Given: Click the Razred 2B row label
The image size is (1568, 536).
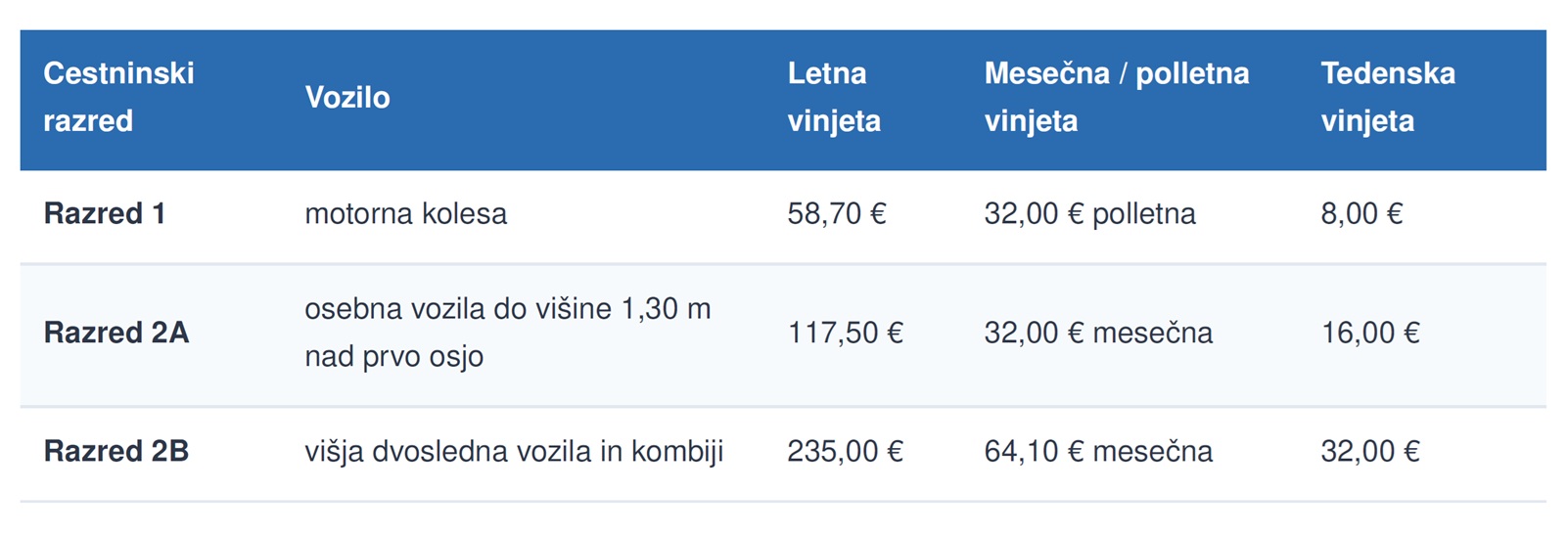Looking at the screenshot, I should [x=116, y=451].
